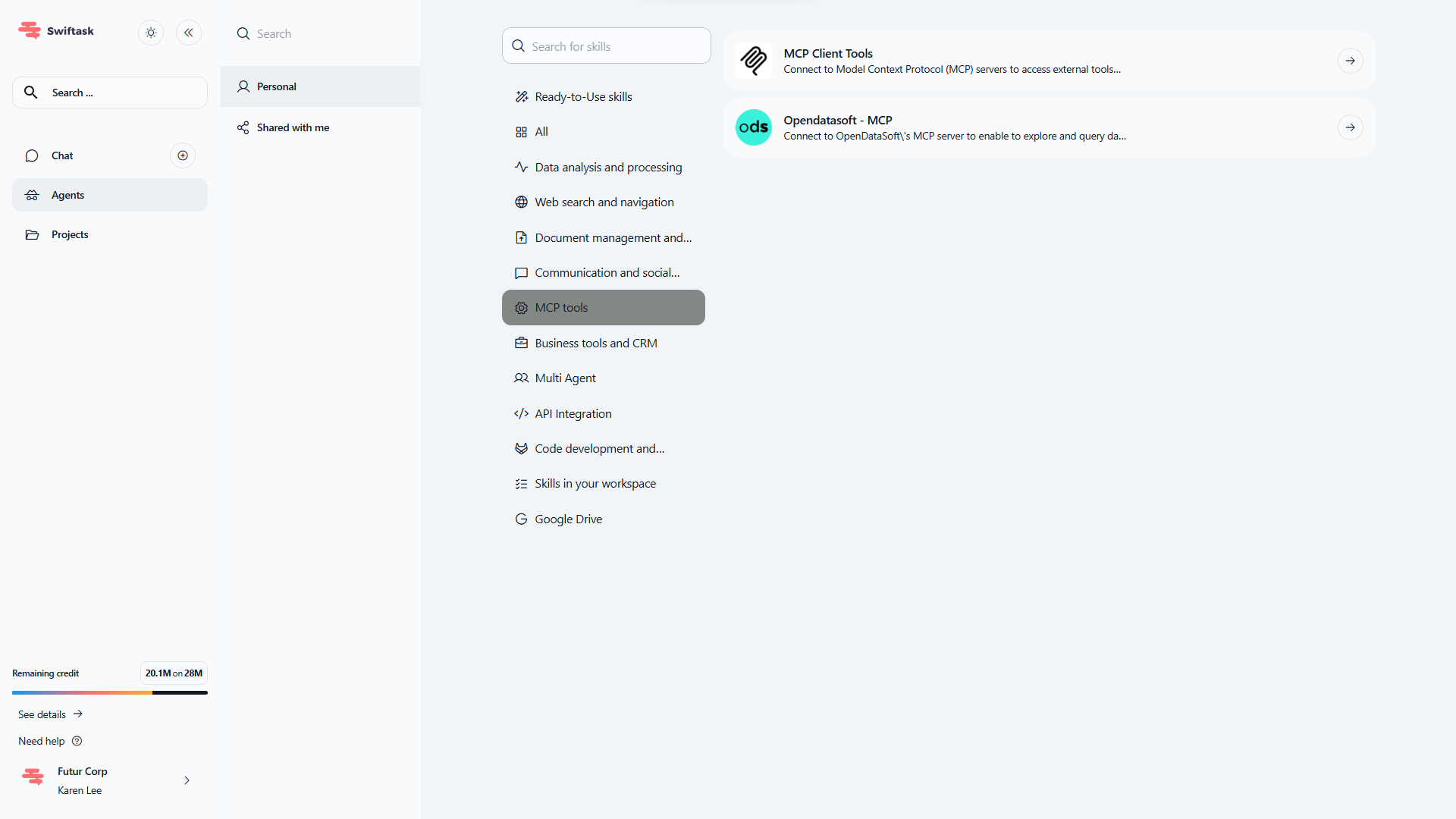The width and height of the screenshot is (1456, 819).
Task: Click the remaining credit progress bar
Action: (109, 692)
